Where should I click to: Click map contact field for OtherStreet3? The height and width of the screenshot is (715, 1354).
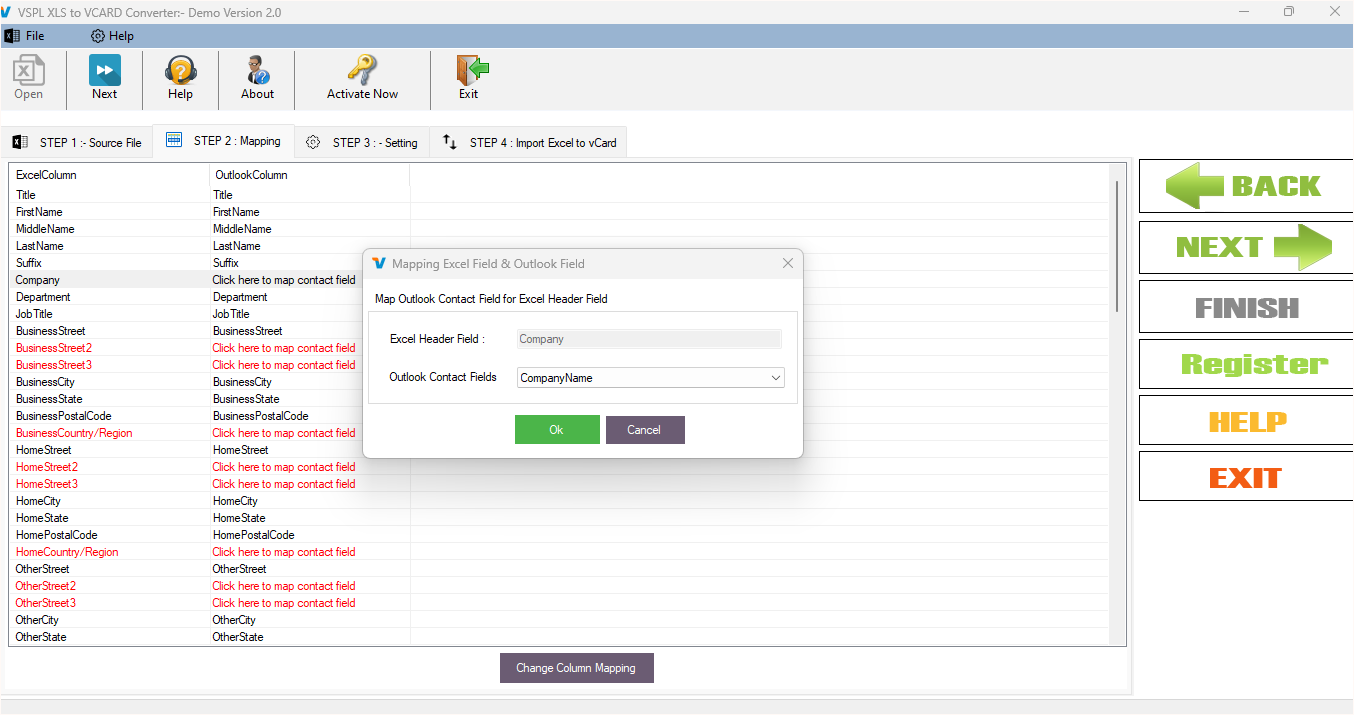[284, 603]
